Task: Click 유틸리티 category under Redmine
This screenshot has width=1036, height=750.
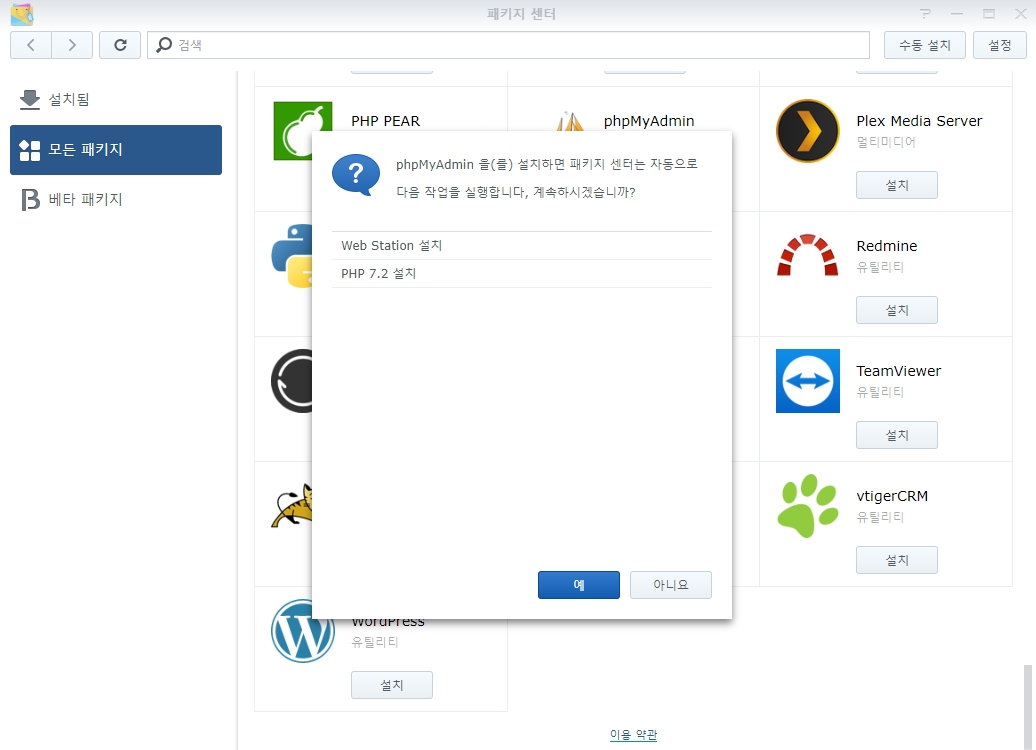Action: 880,267
